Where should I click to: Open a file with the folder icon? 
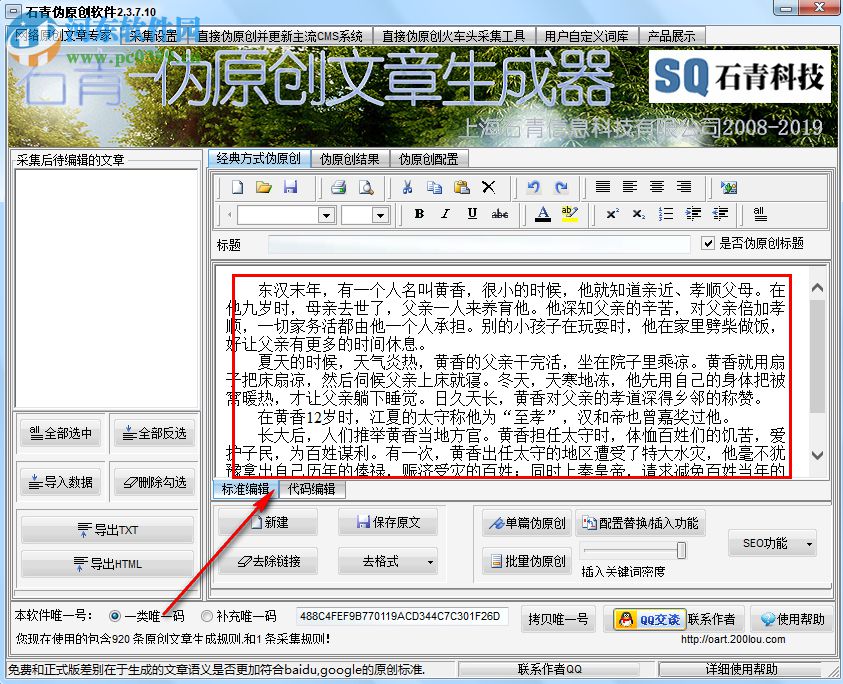pyautogui.click(x=263, y=187)
